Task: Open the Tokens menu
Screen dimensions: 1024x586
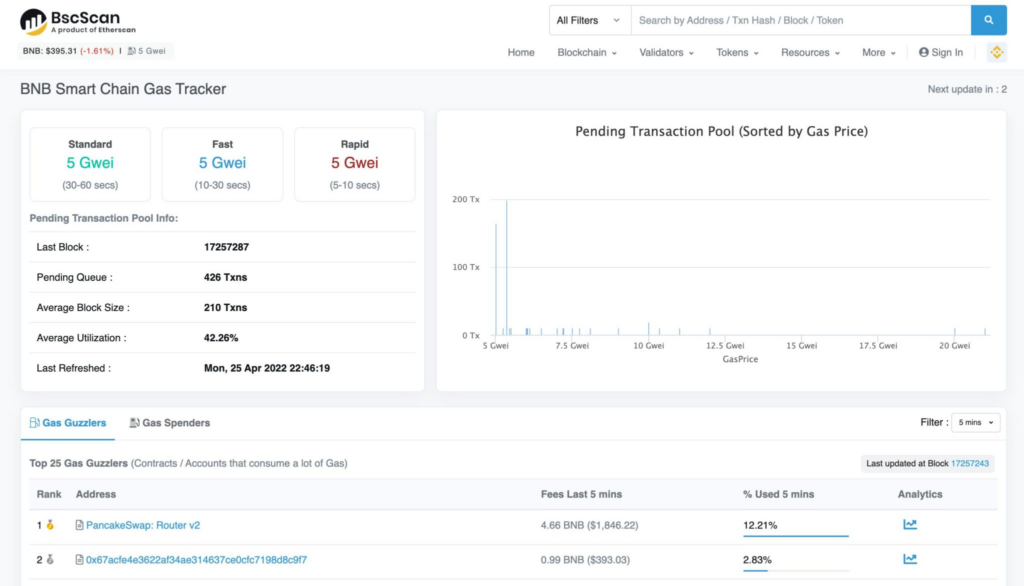Action: coord(737,53)
